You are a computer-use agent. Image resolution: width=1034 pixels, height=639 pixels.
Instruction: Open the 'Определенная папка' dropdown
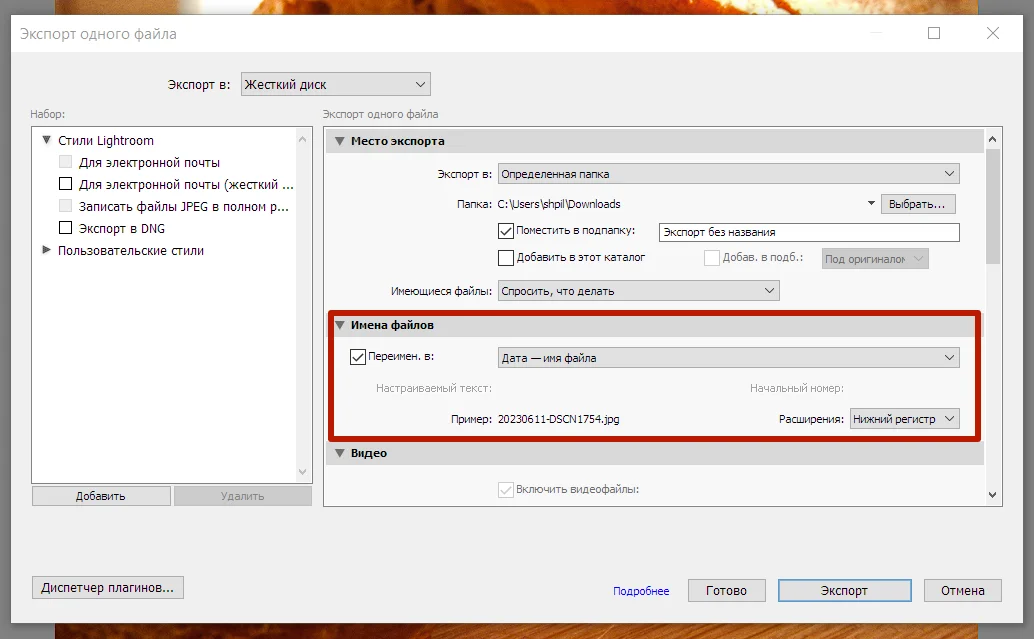pos(728,174)
